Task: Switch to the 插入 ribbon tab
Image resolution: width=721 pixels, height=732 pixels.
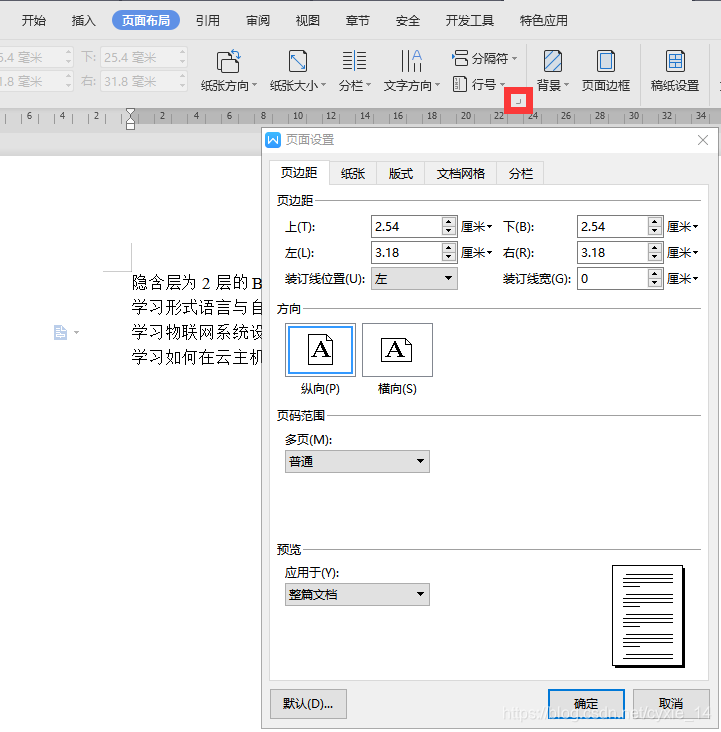Action: [83, 21]
